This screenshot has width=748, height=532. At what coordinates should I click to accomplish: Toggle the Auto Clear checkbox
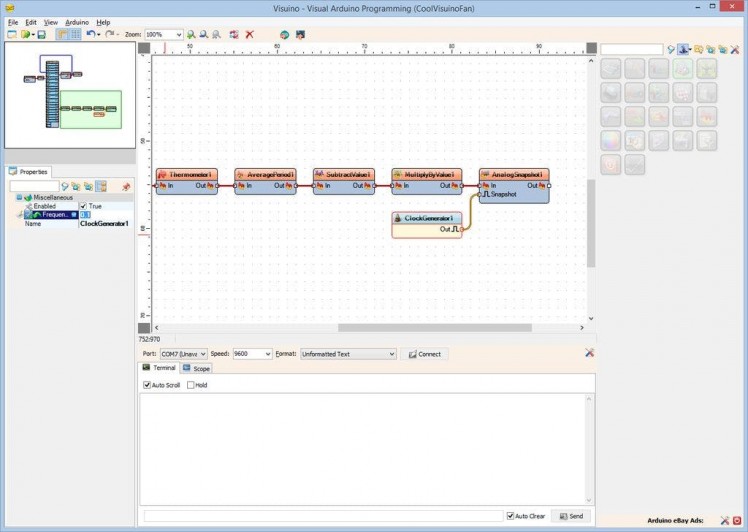coord(511,516)
